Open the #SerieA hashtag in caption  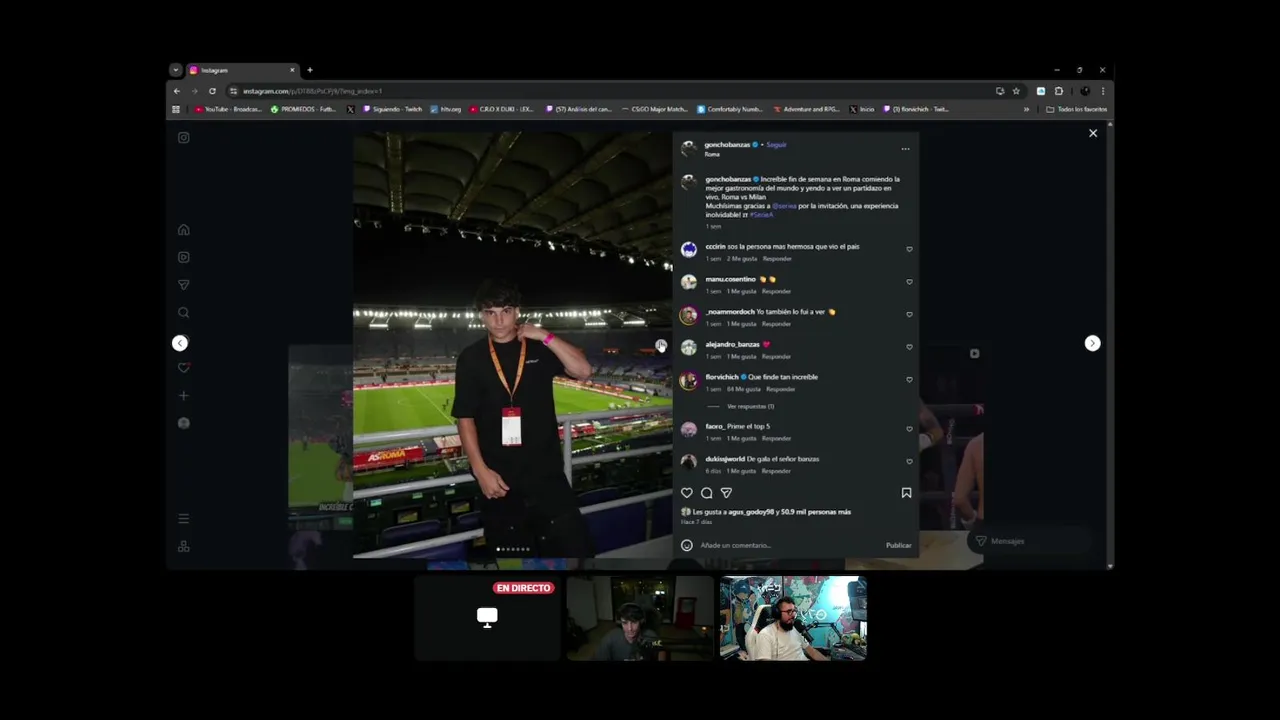(762, 215)
